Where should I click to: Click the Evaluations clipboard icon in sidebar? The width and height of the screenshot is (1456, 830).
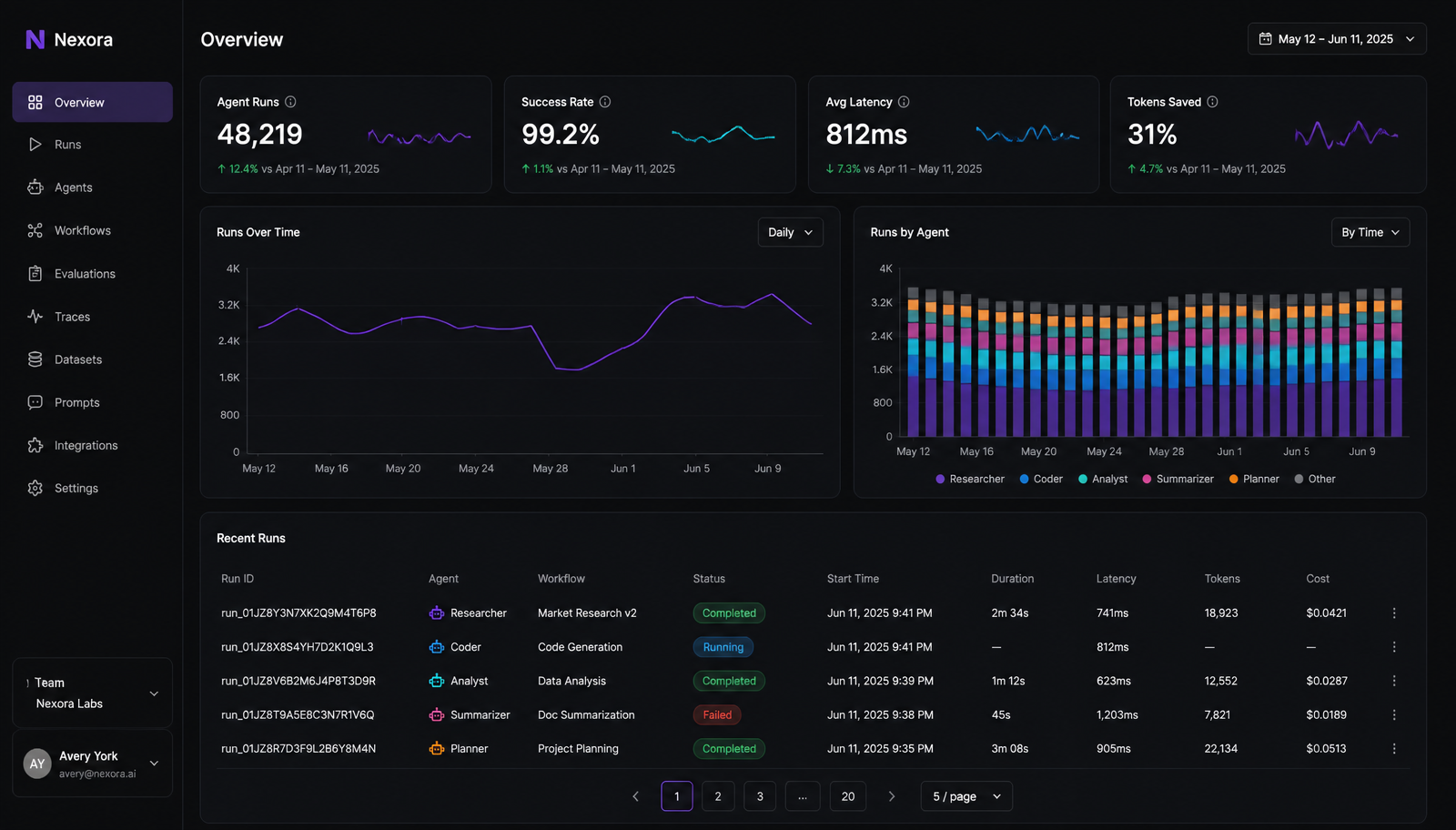[x=35, y=273]
